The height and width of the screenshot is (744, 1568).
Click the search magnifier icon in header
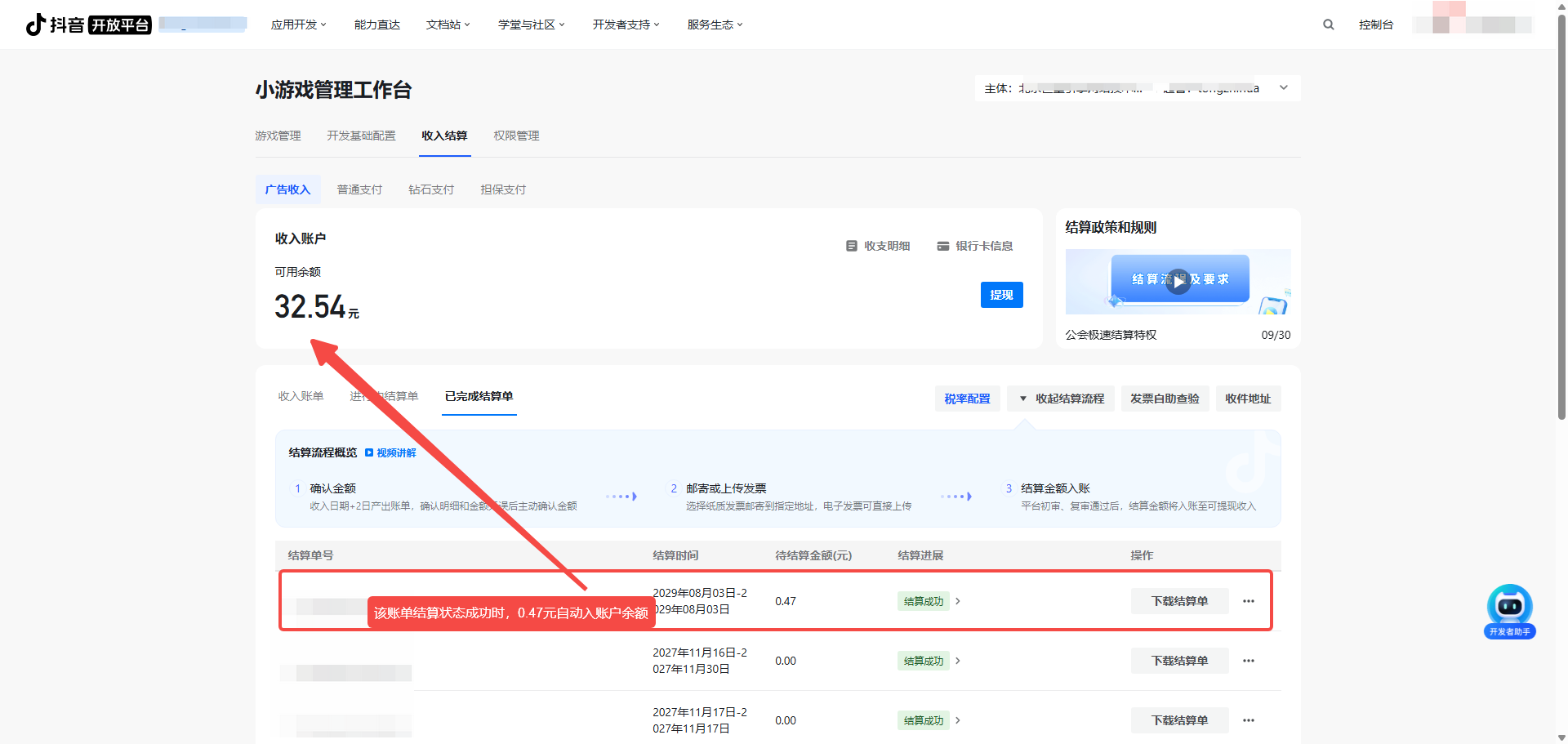pyautogui.click(x=1328, y=25)
